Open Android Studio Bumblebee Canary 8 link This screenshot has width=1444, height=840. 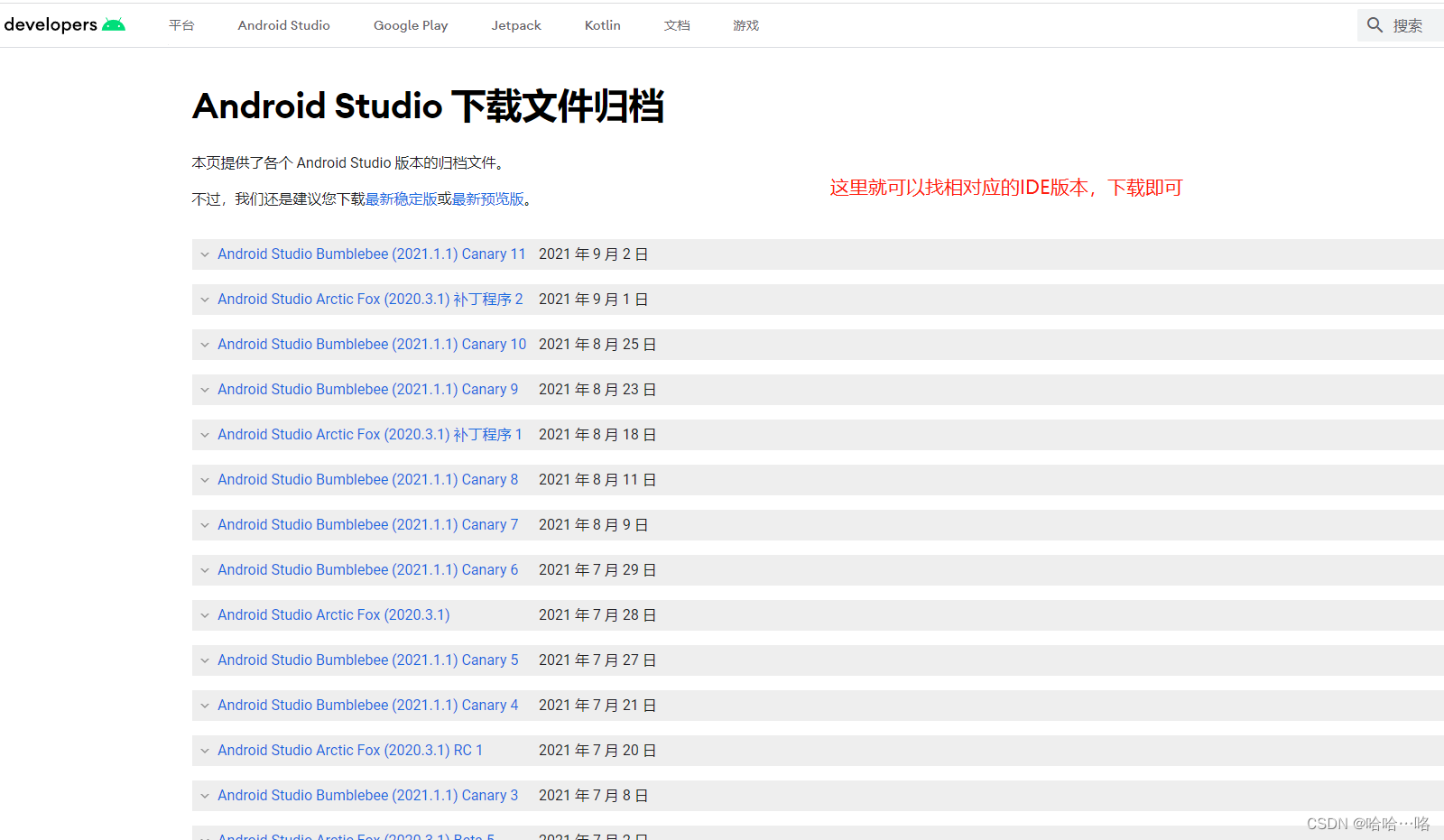[x=368, y=480]
